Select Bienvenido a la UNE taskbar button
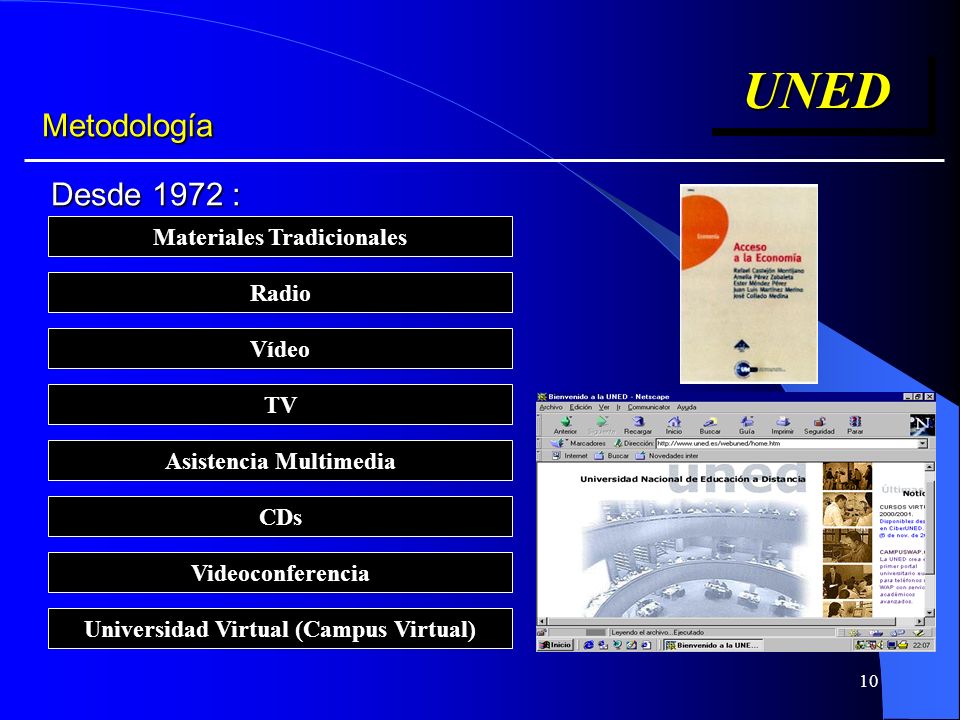The width and height of the screenshot is (960, 720). coord(712,645)
